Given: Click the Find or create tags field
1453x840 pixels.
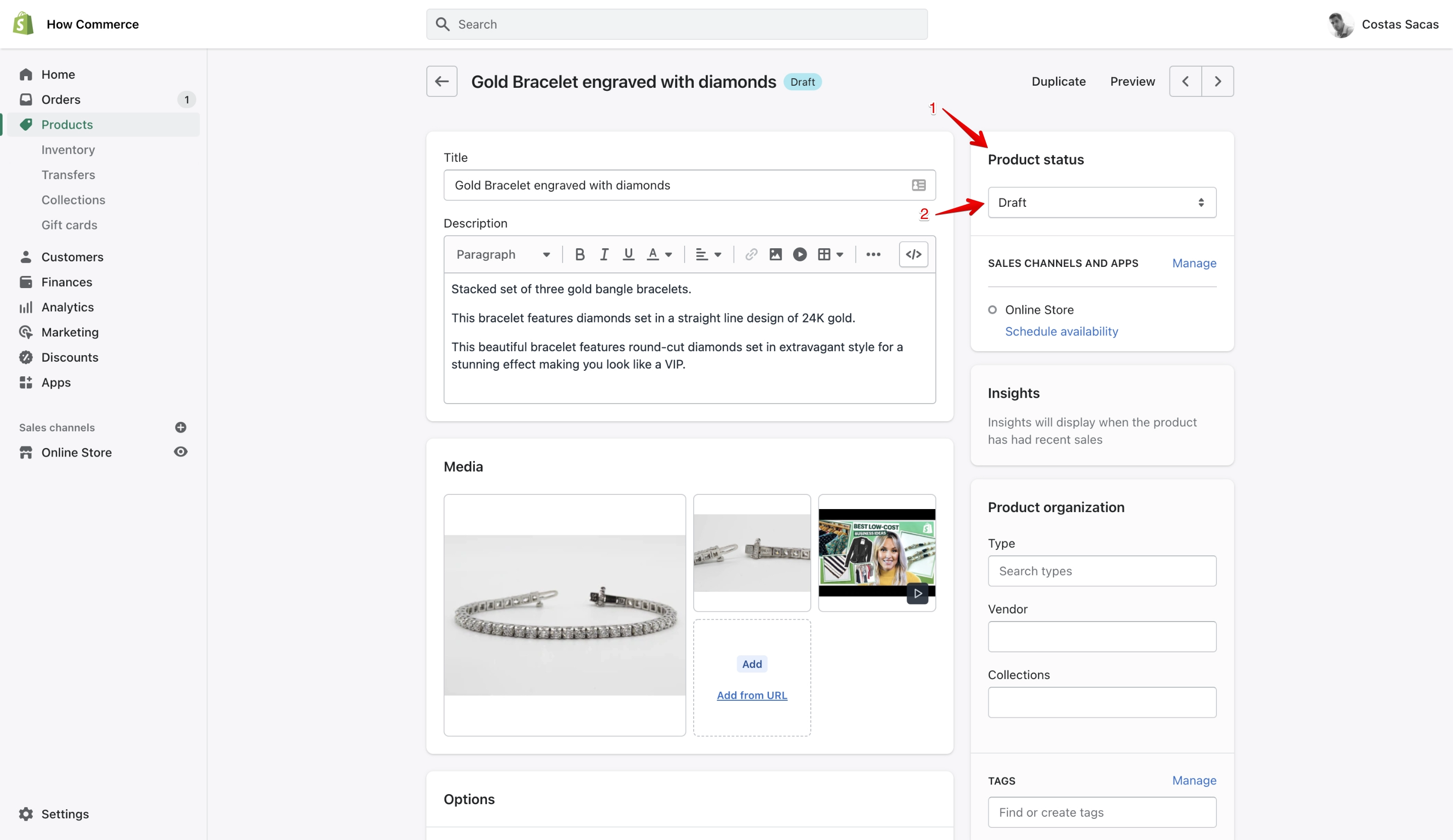Looking at the screenshot, I should 1102,812.
